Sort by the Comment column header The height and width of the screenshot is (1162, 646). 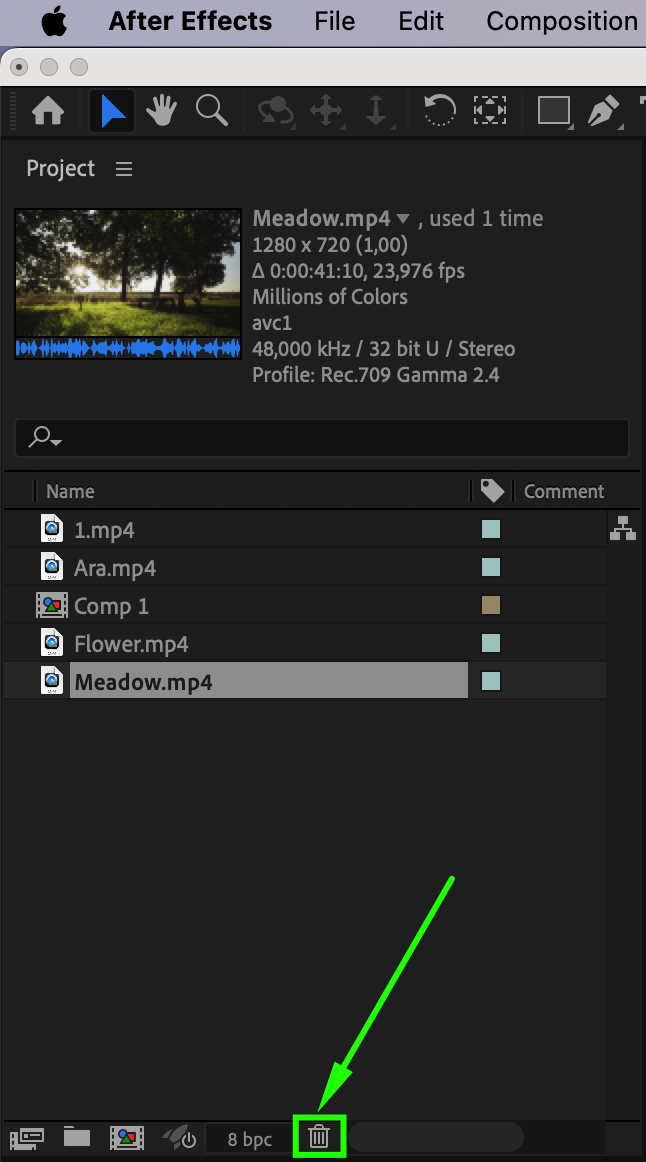point(564,491)
